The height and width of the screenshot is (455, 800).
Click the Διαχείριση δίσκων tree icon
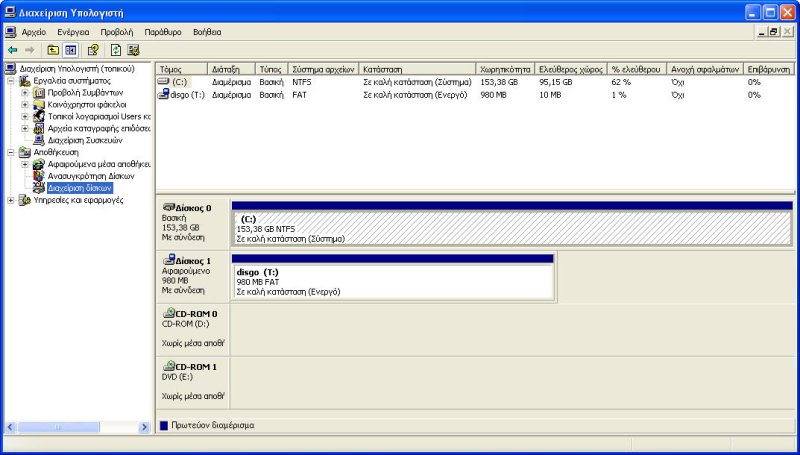pos(39,188)
